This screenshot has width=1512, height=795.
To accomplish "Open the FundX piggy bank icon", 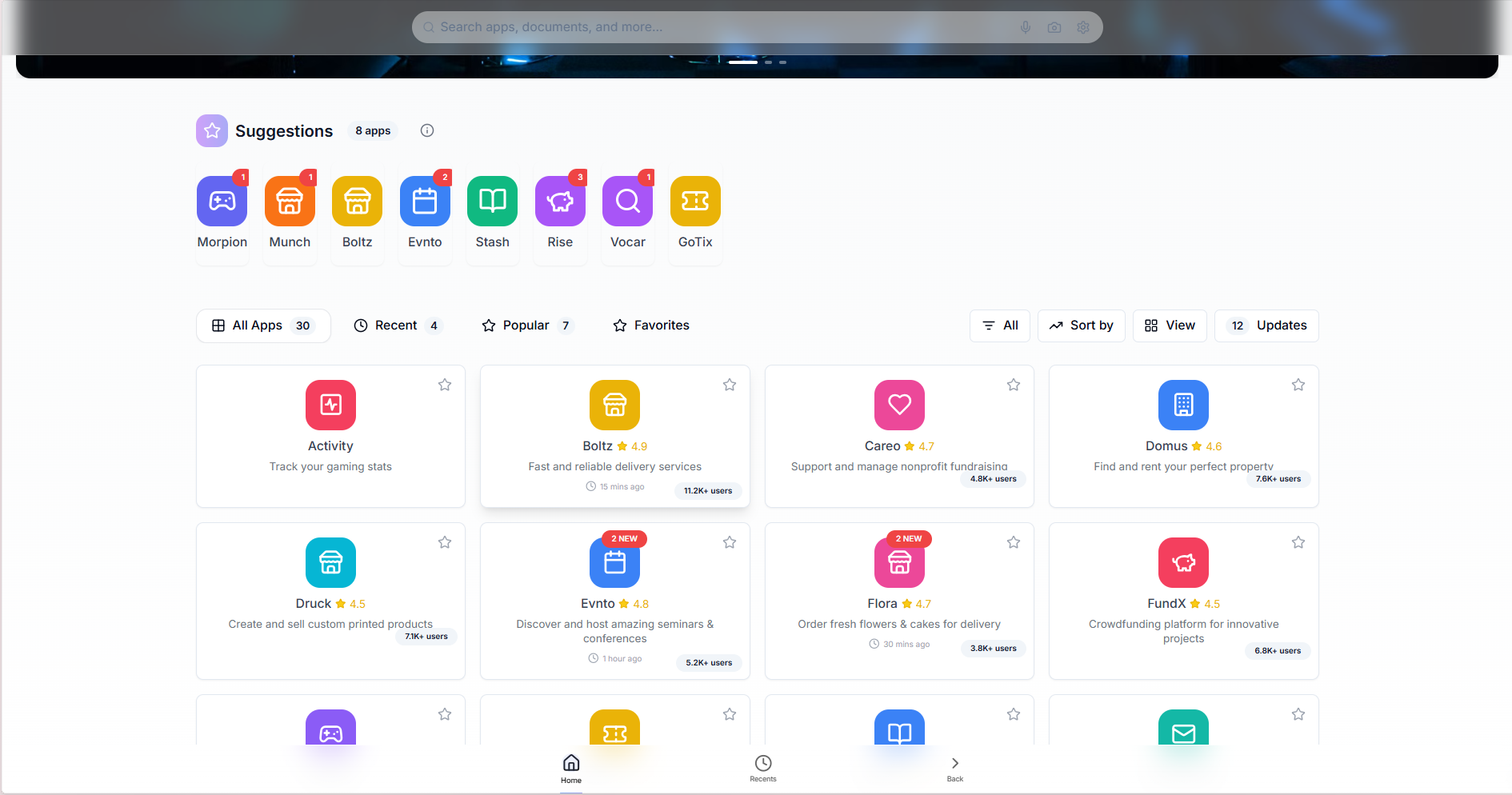I will pyautogui.click(x=1183, y=562).
